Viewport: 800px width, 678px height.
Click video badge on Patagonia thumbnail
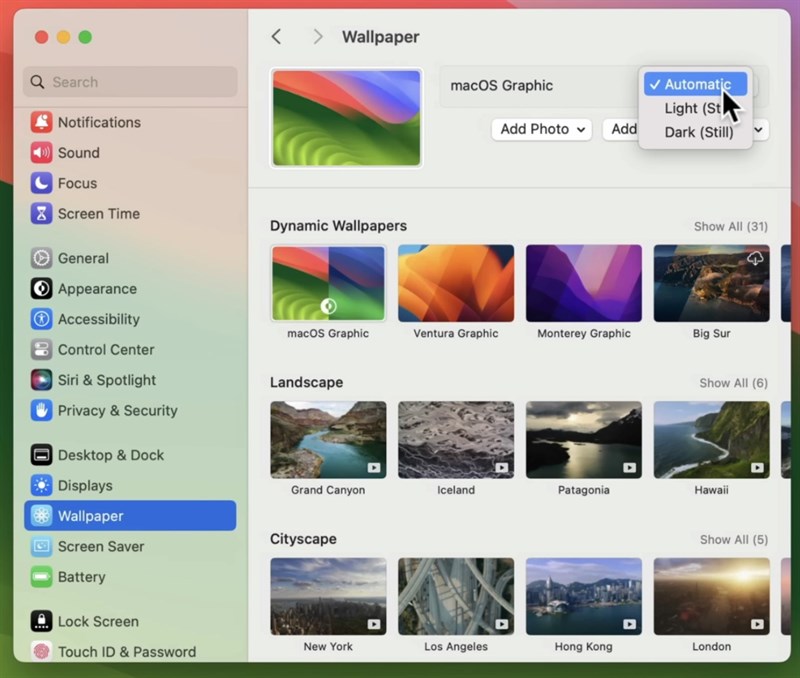coord(630,467)
